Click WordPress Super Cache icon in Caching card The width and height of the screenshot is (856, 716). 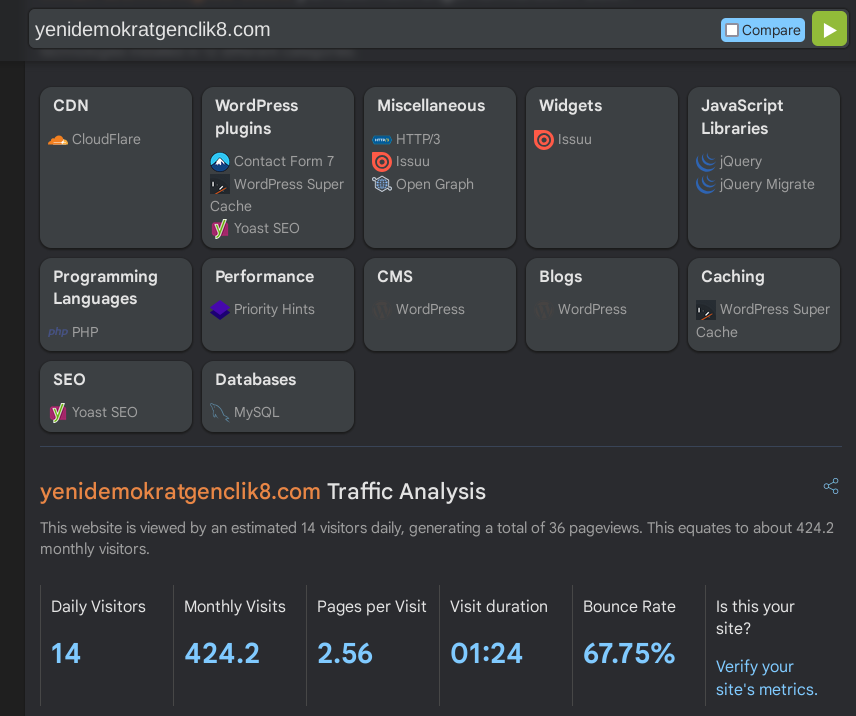706,310
